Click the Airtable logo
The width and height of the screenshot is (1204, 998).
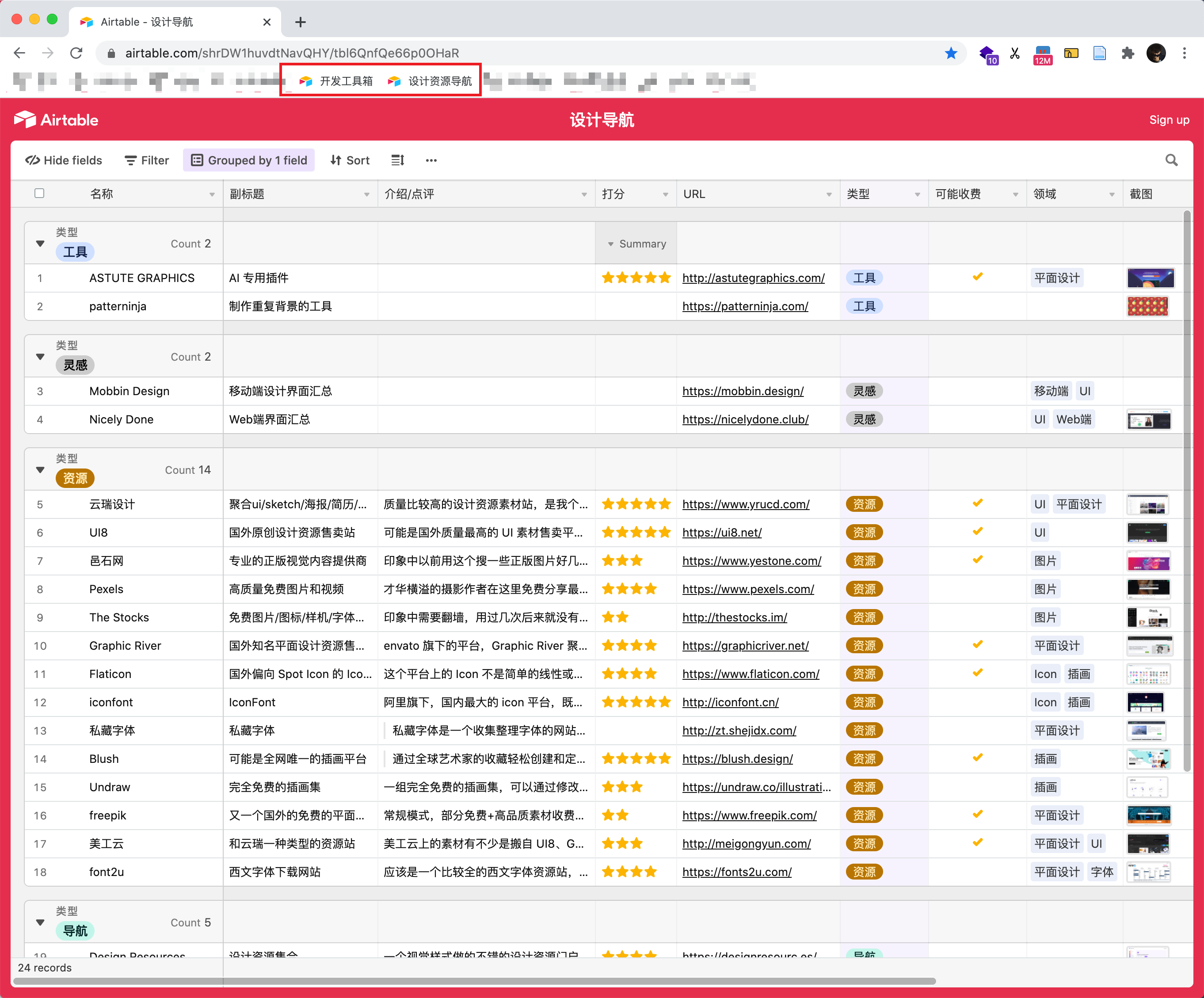click(56, 120)
